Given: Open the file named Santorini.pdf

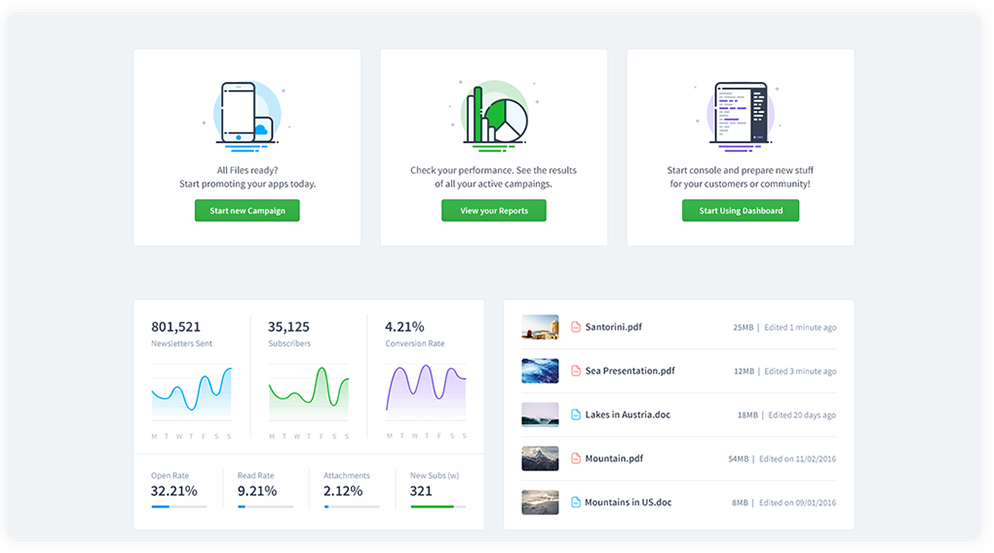Looking at the screenshot, I should 614,327.
